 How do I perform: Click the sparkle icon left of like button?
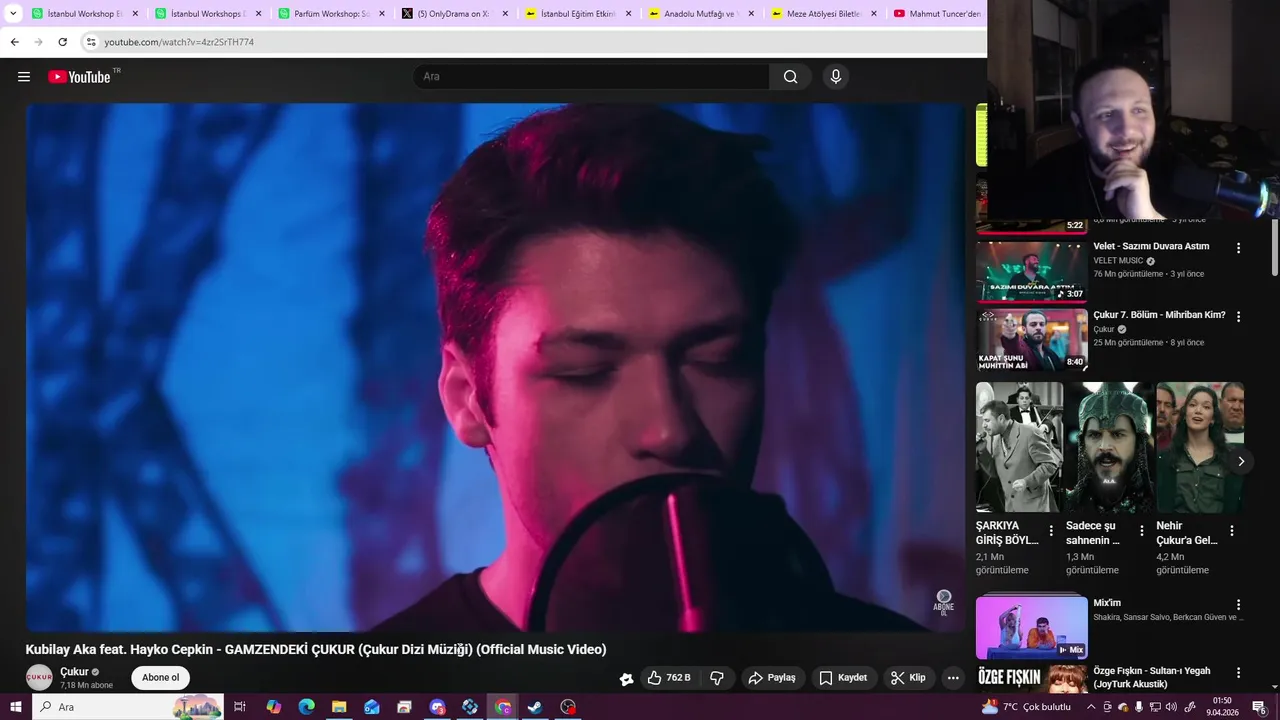pyautogui.click(x=626, y=678)
